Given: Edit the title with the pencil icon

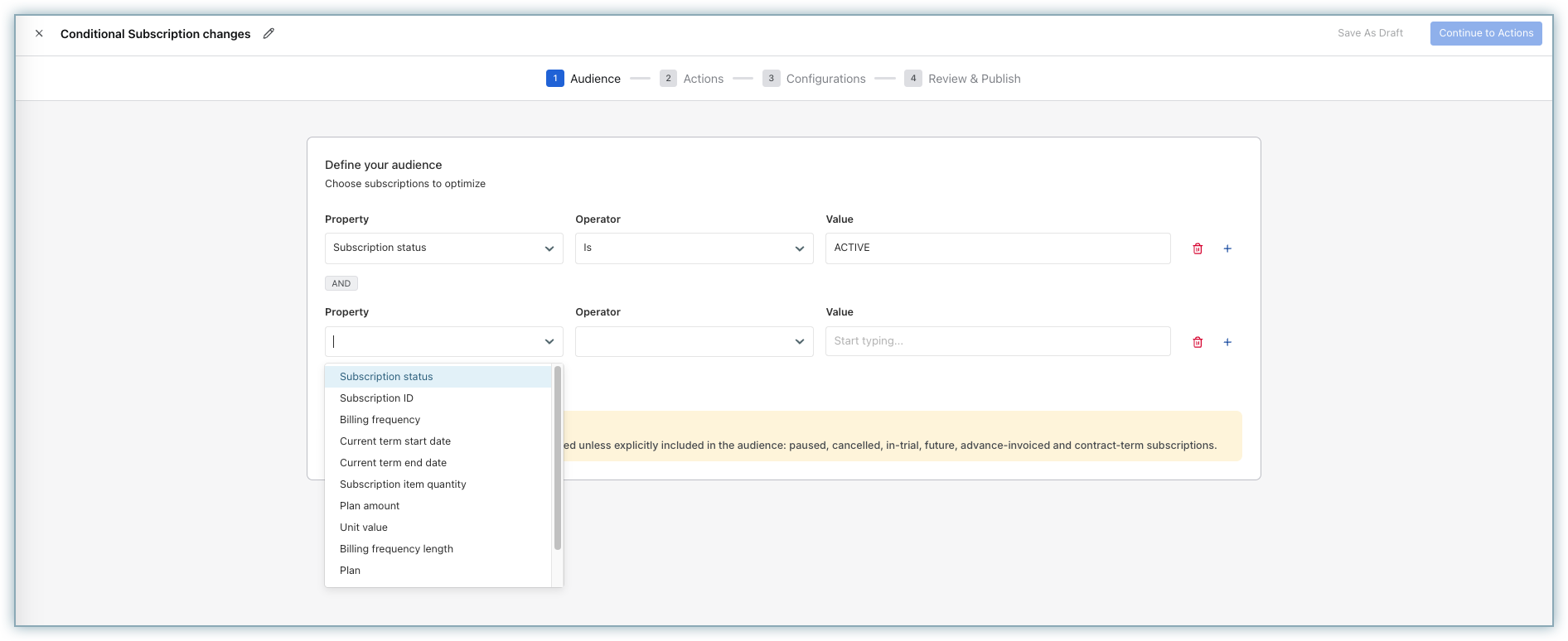Looking at the screenshot, I should [269, 34].
